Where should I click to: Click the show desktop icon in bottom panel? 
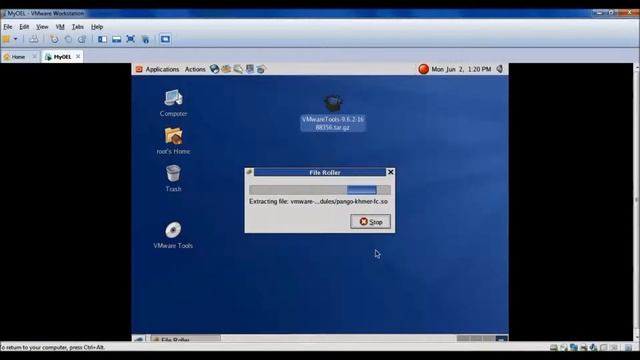[139, 339]
